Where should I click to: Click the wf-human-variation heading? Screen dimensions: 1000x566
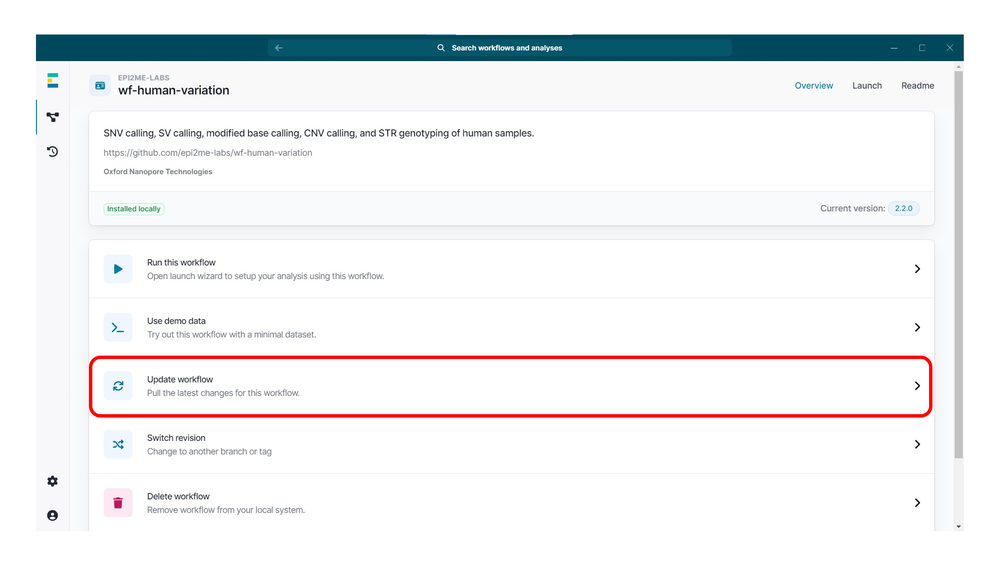pos(173,91)
